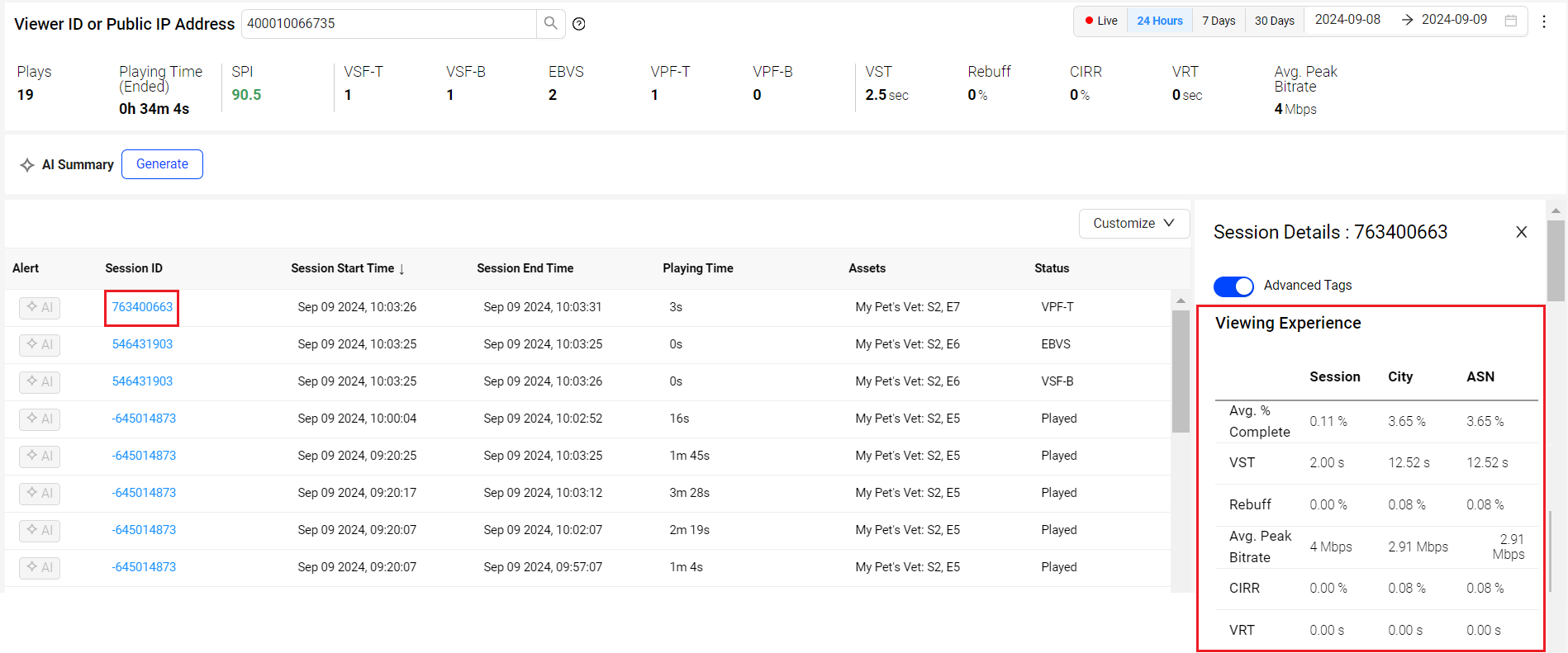
Task: Select the 30 Days time range
Action: (1274, 21)
